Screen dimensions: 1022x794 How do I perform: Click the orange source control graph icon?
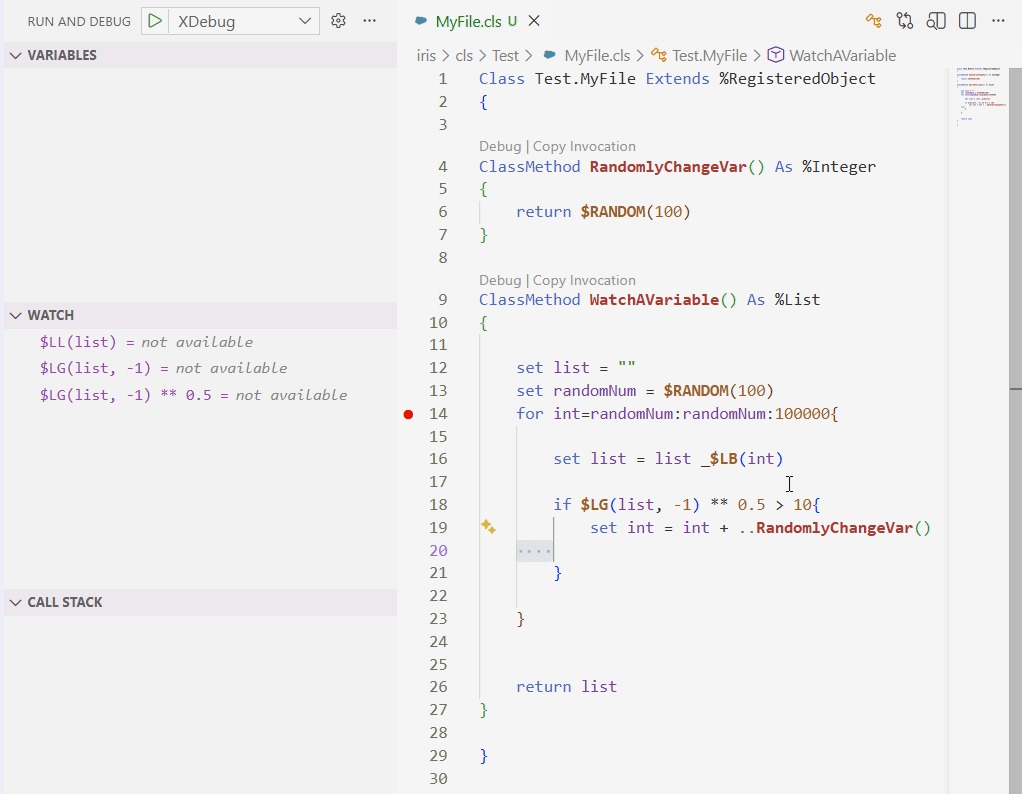click(873, 21)
